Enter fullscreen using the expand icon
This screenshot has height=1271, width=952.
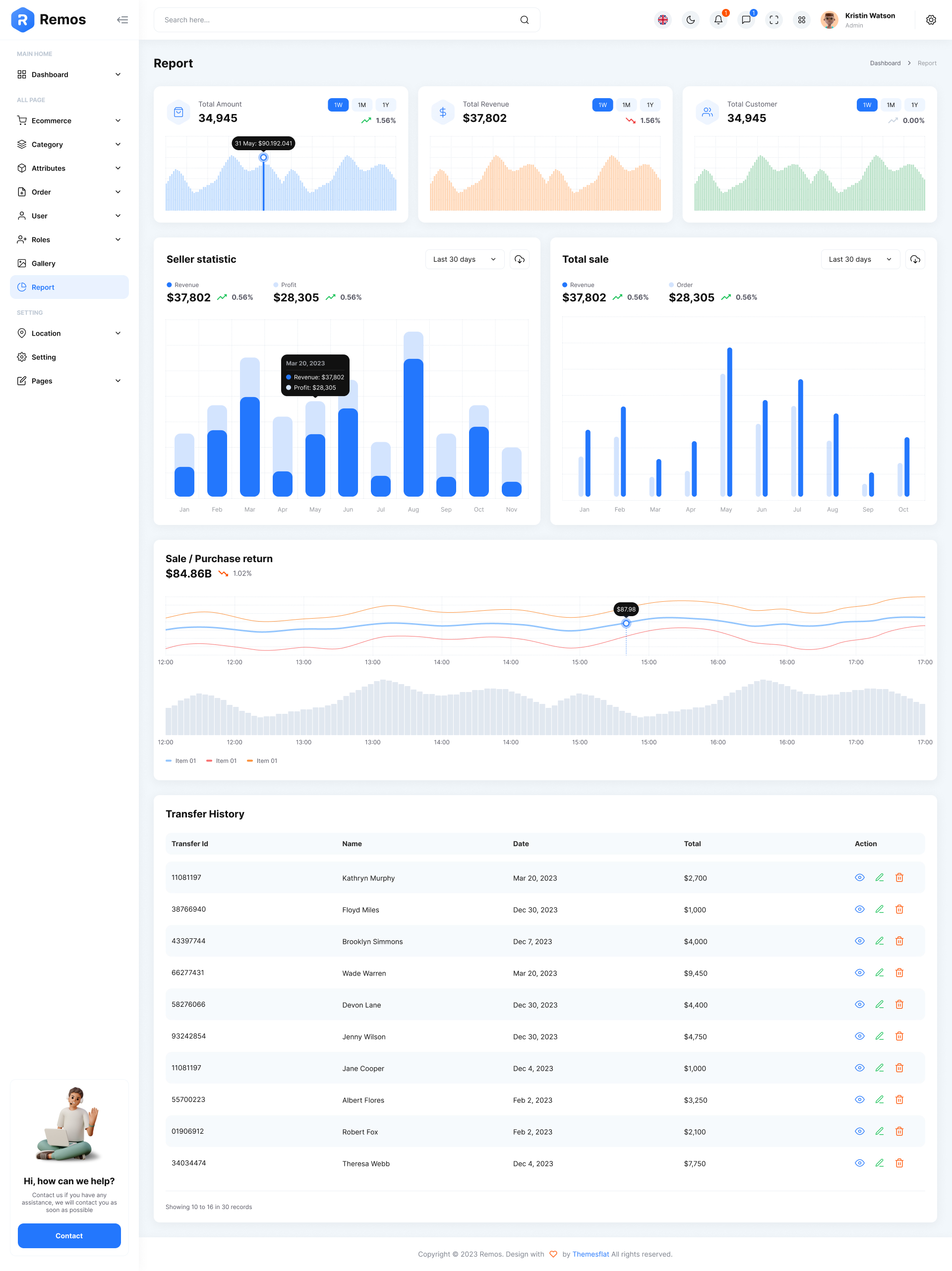774,19
